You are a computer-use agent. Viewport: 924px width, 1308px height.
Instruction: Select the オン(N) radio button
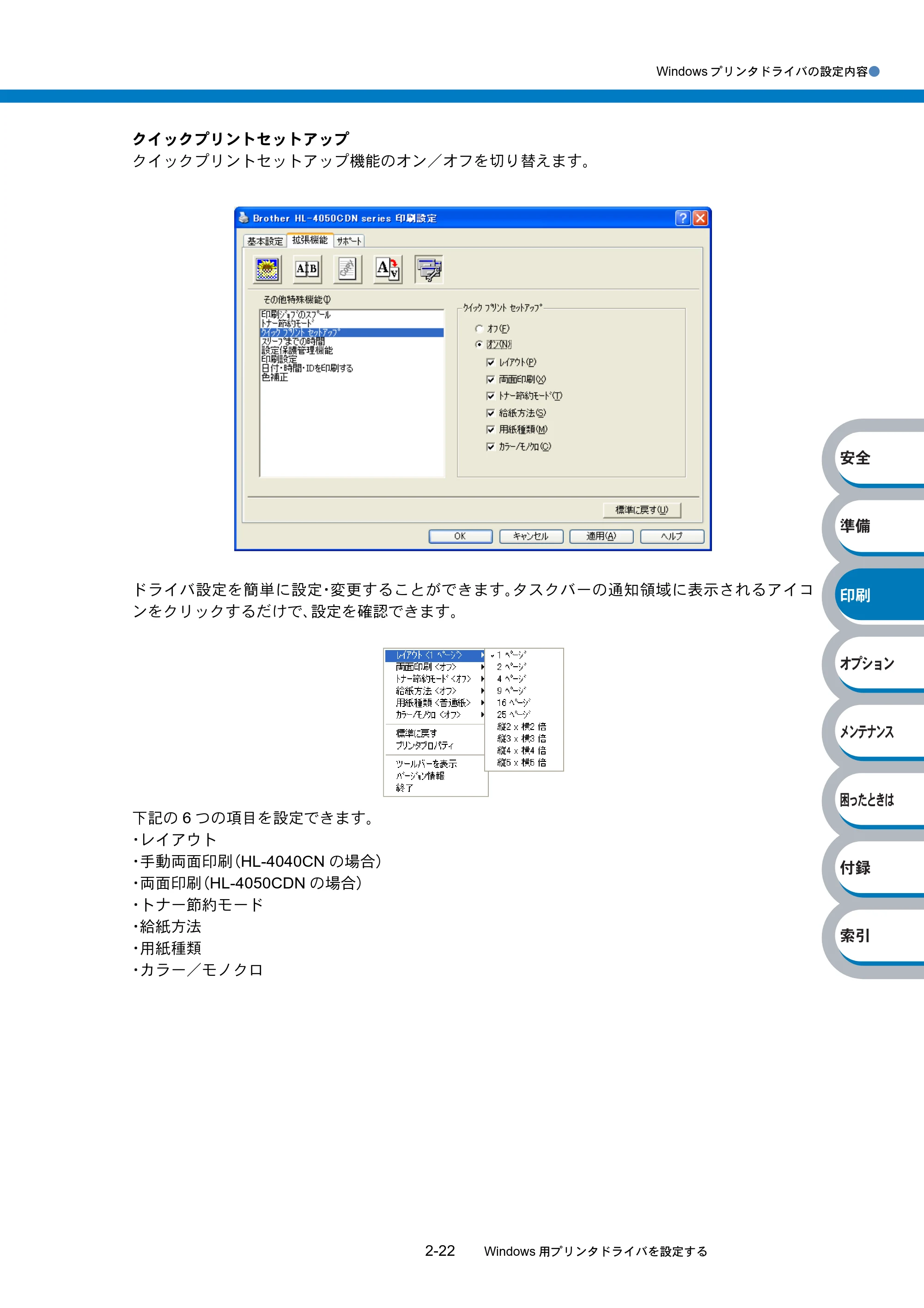(x=479, y=345)
